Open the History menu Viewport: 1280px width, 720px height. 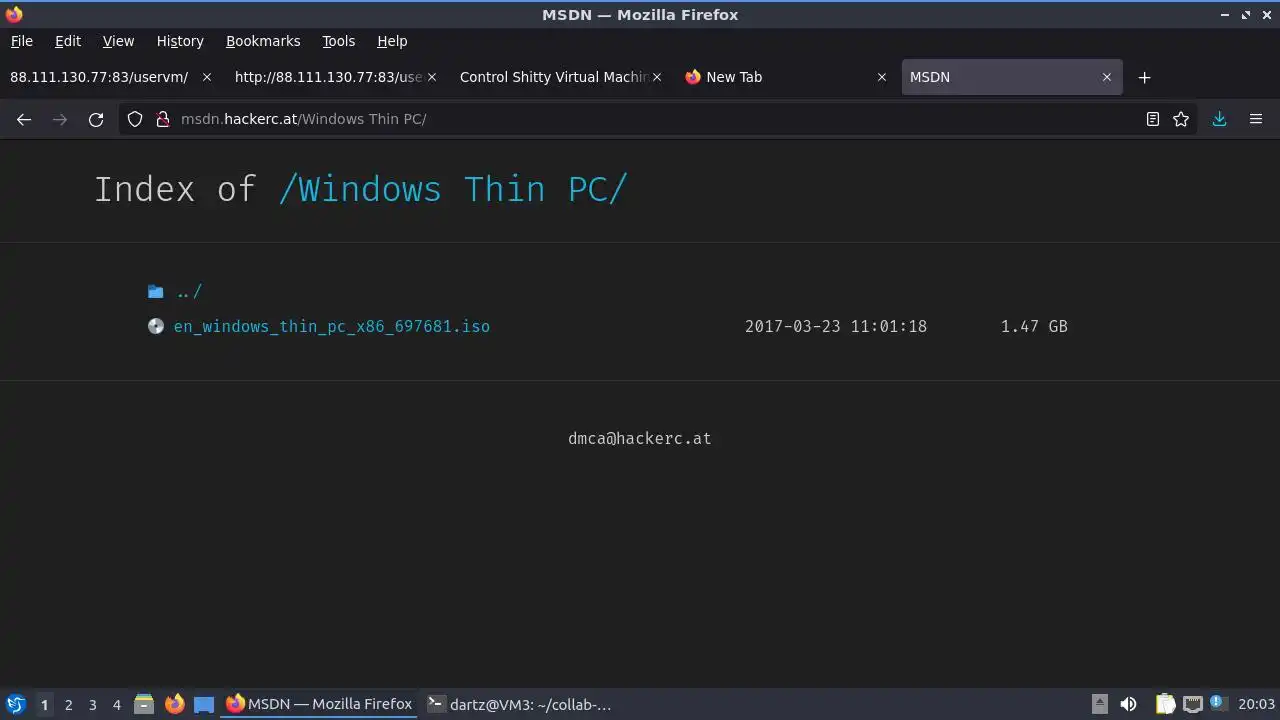(x=180, y=41)
